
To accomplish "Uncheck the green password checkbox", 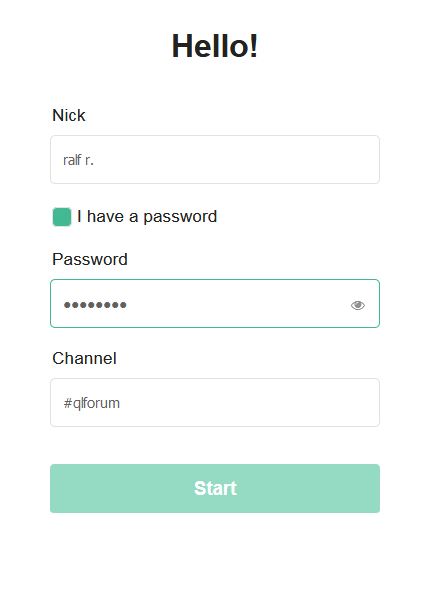I will 62,217.
